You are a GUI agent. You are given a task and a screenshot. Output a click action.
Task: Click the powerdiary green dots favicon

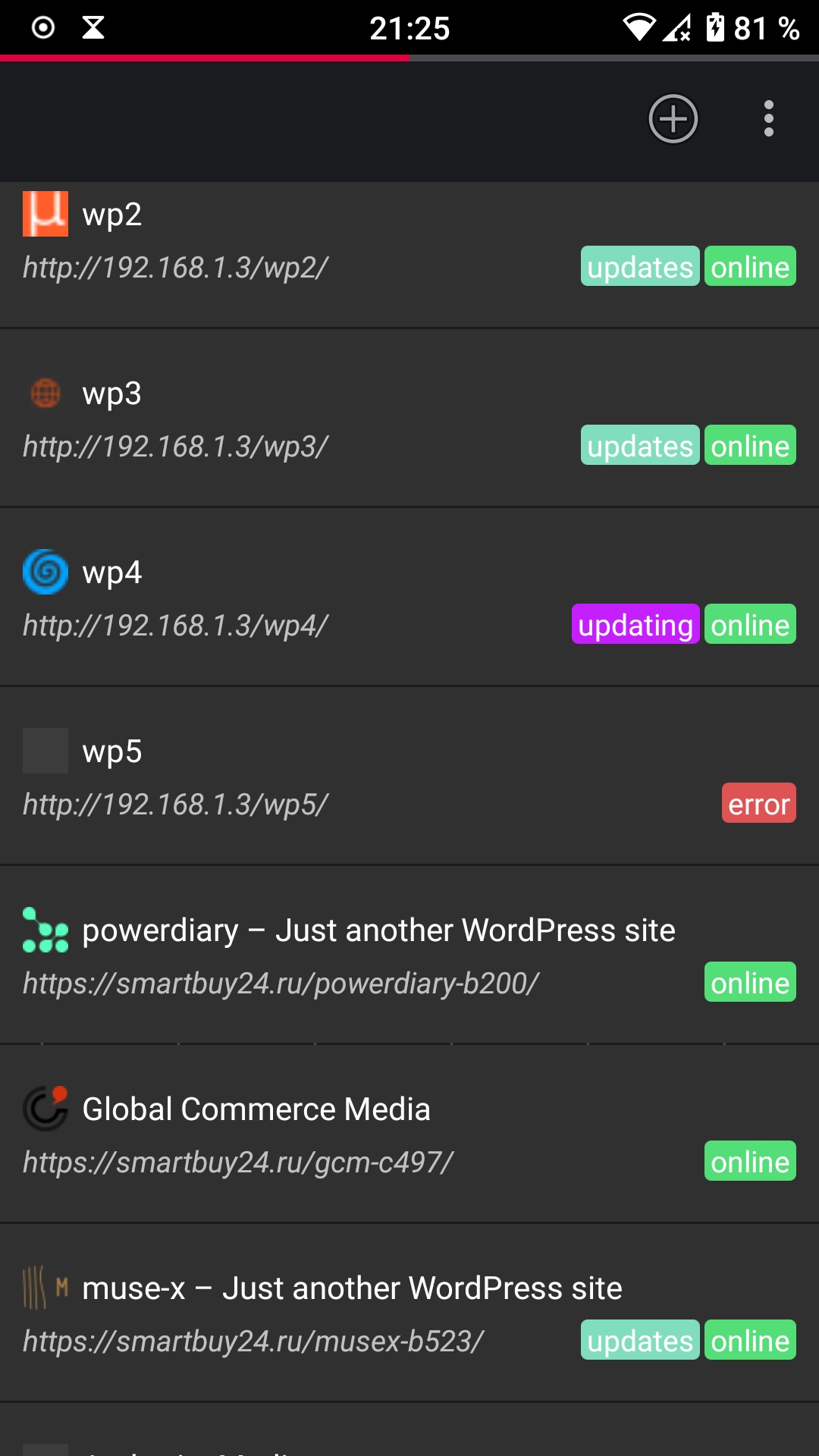point(45,930)
